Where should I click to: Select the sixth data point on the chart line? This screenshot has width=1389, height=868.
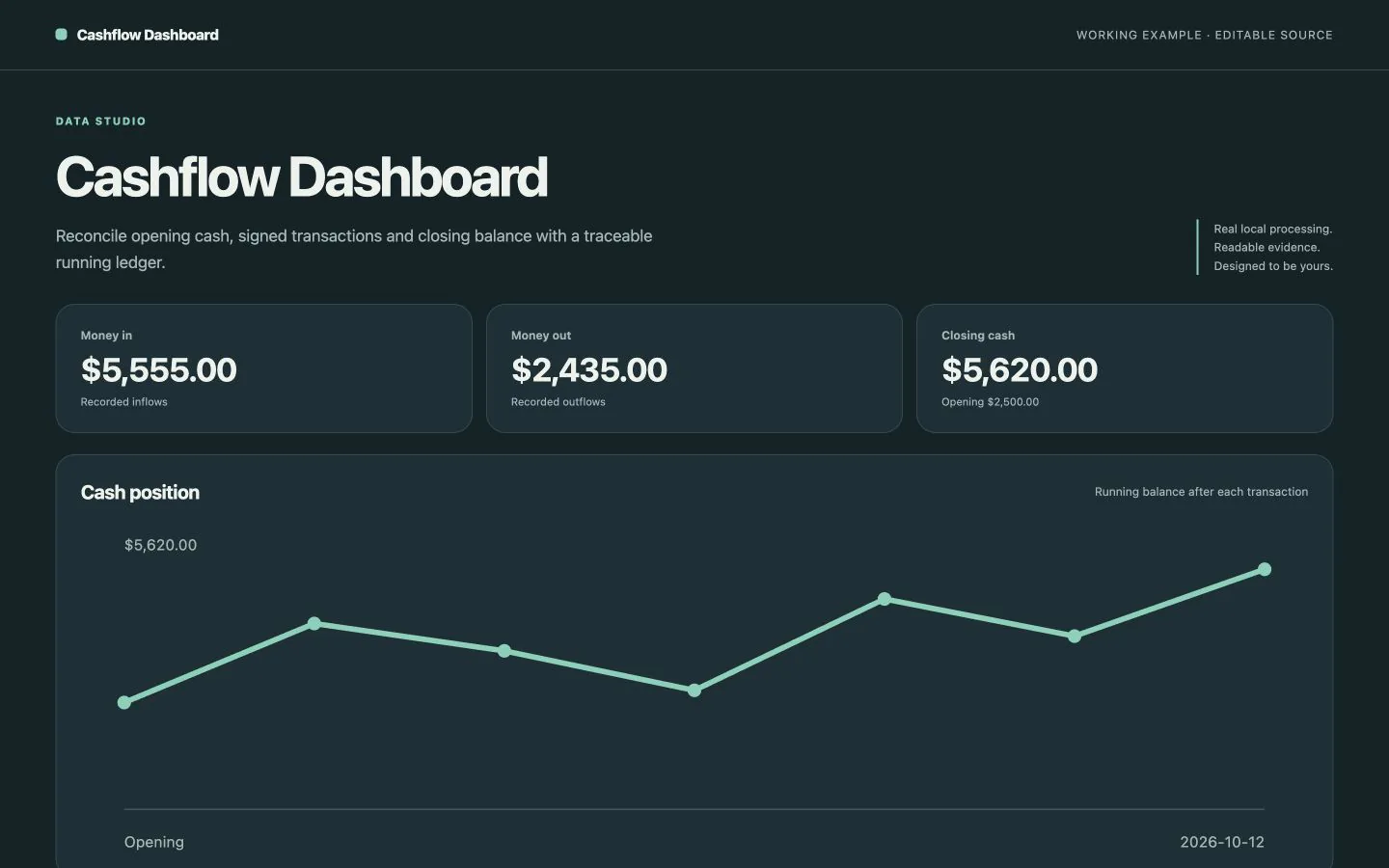(x=1075, y=637)
